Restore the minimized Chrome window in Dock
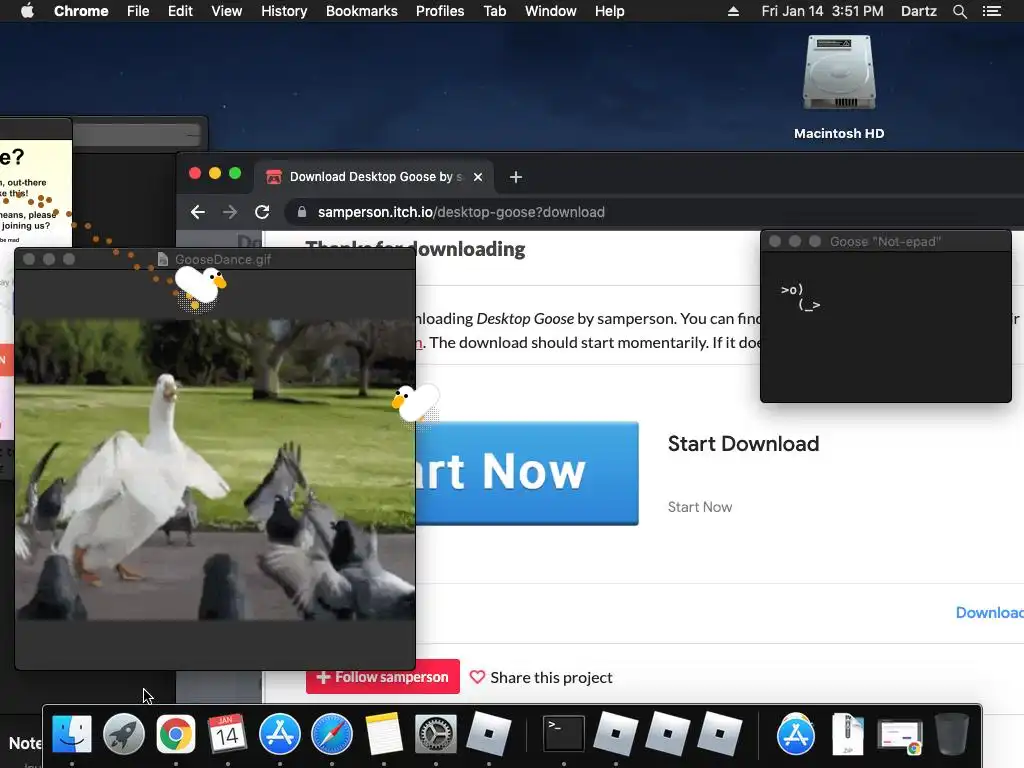Viewport: 1024px width, 768px height. click(x=900, y=735)
